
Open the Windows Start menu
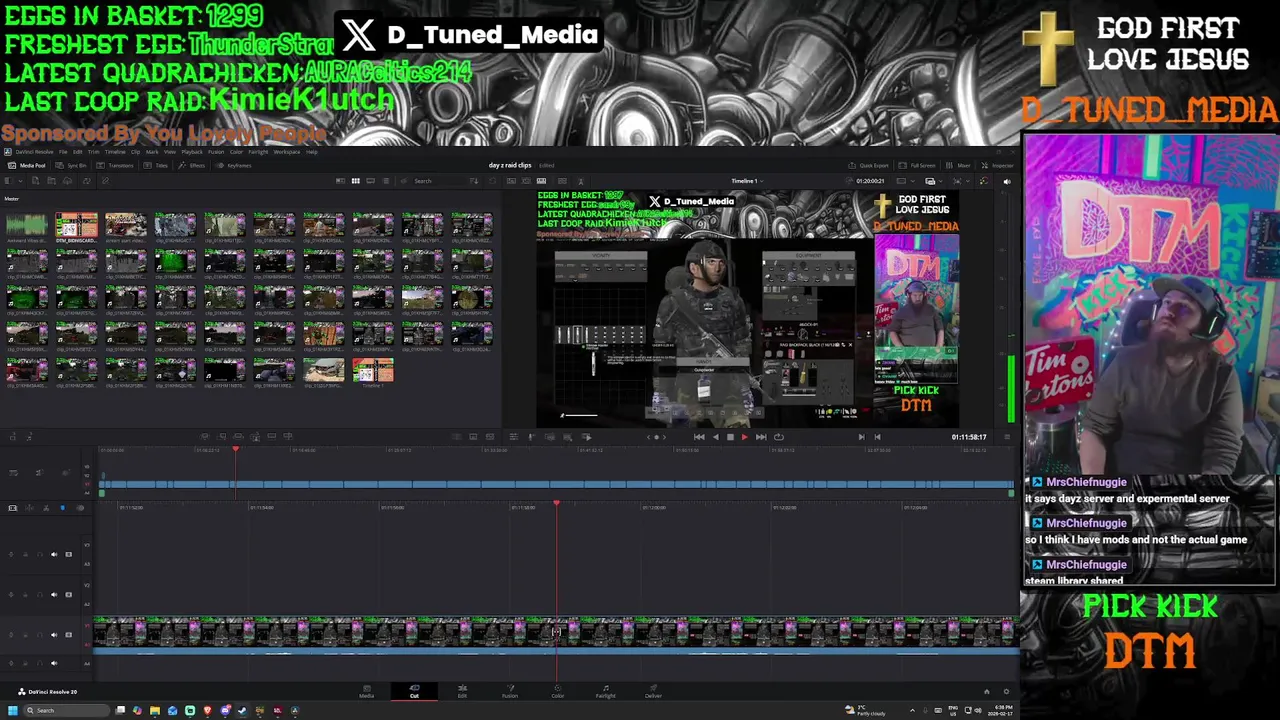[x=13, y=711]
